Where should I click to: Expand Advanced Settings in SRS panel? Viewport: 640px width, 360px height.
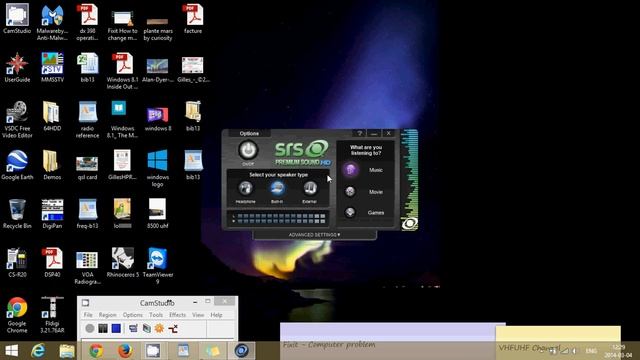(314, 235)
